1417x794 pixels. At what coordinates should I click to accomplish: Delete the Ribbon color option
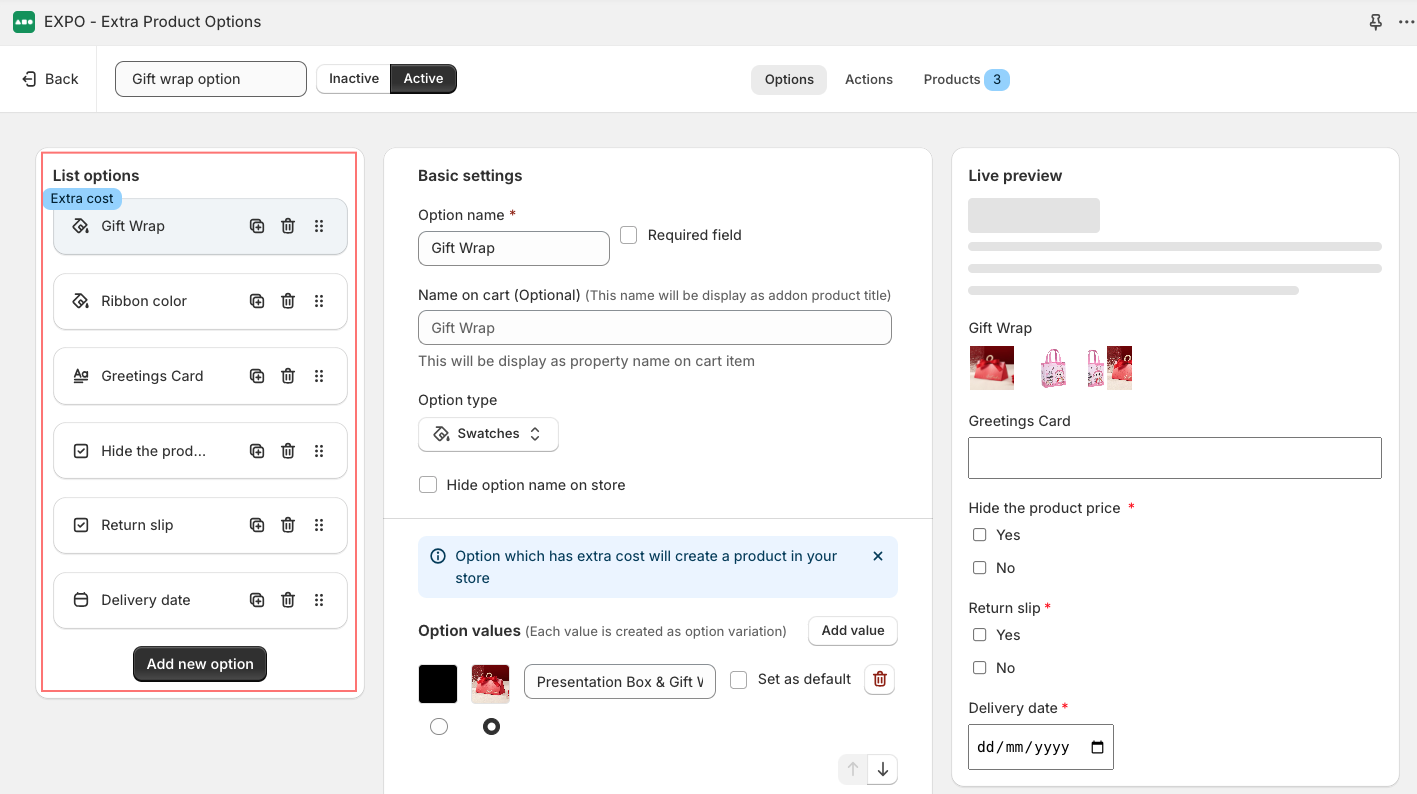288,301
